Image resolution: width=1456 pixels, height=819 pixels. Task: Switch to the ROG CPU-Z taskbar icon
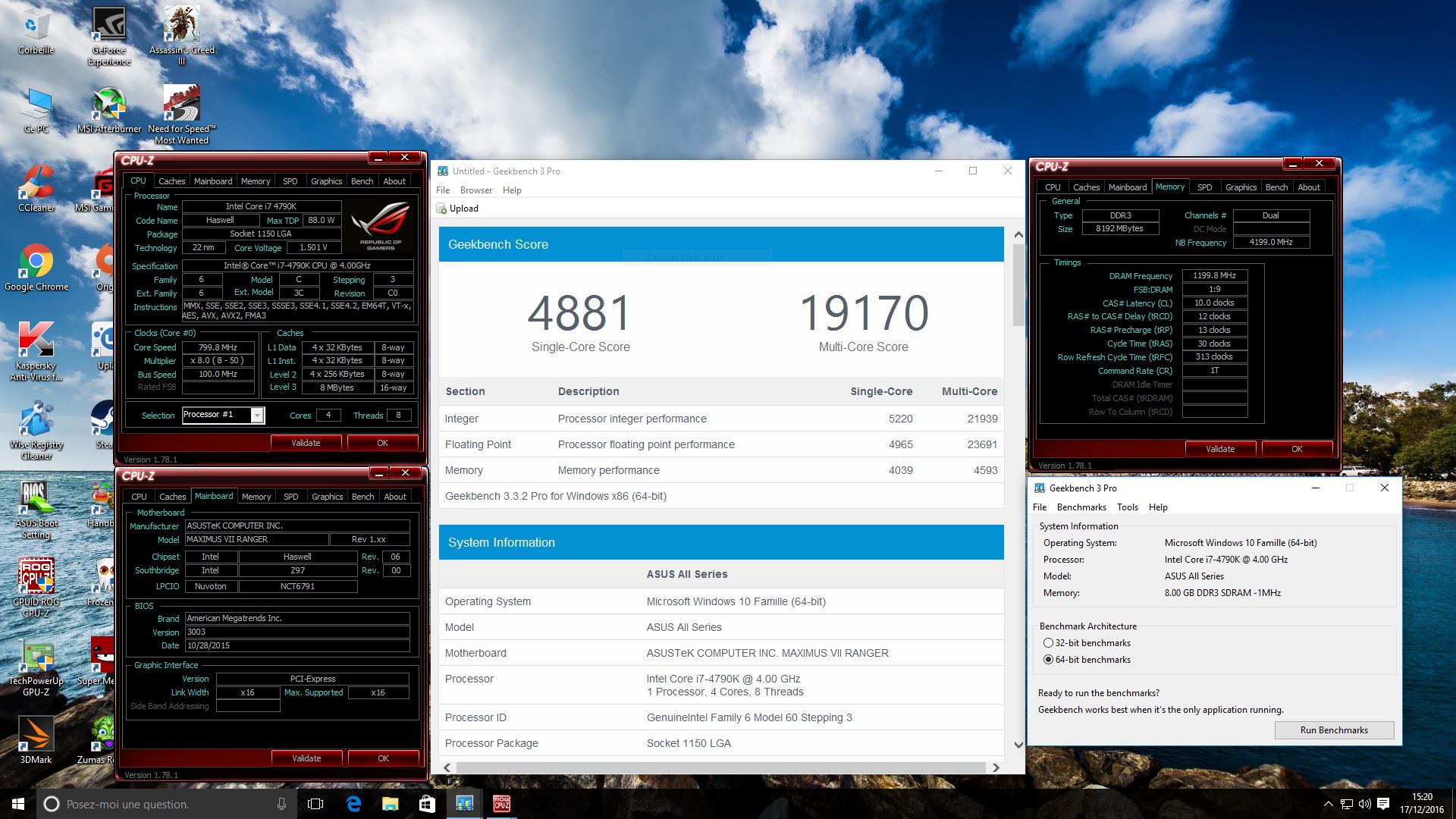coord(501,804)
